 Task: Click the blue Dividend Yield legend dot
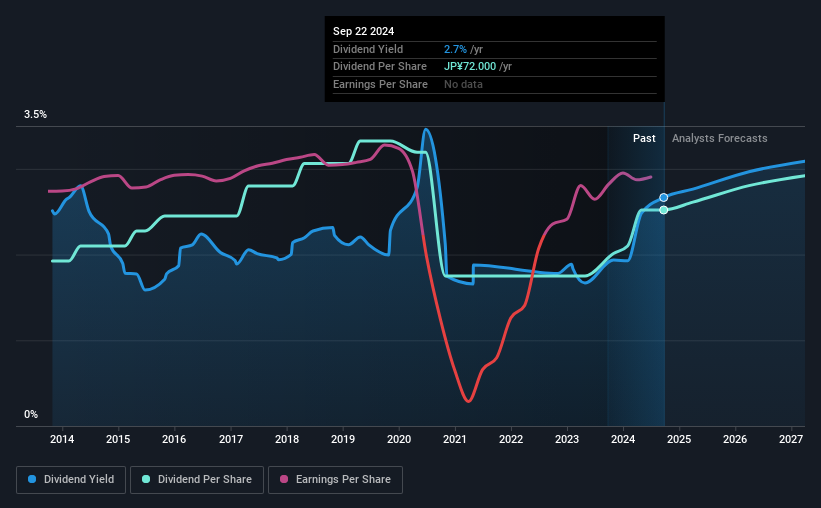[32, 479]
